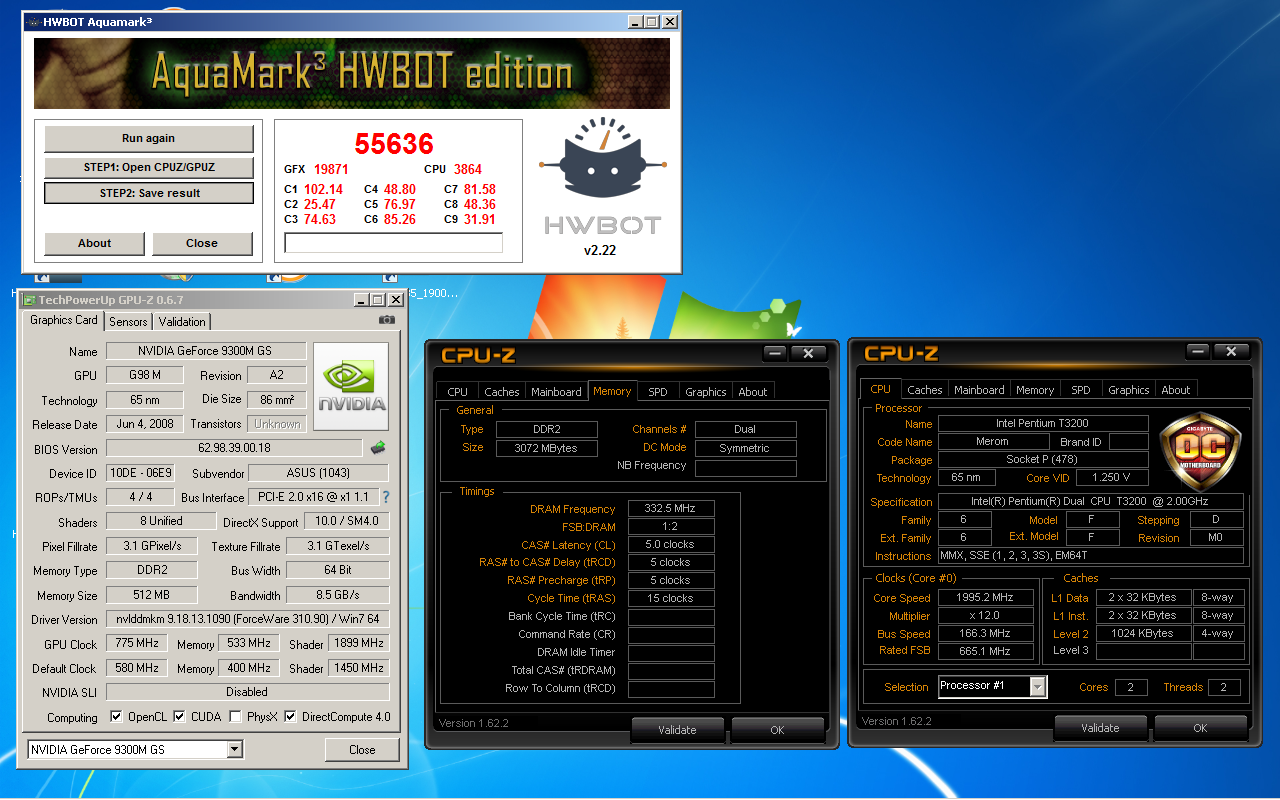This screenshot has height=800, width=1280.
Task: Open the SPD tab in CPU-Z processor window
Action: coord(1081,390)
